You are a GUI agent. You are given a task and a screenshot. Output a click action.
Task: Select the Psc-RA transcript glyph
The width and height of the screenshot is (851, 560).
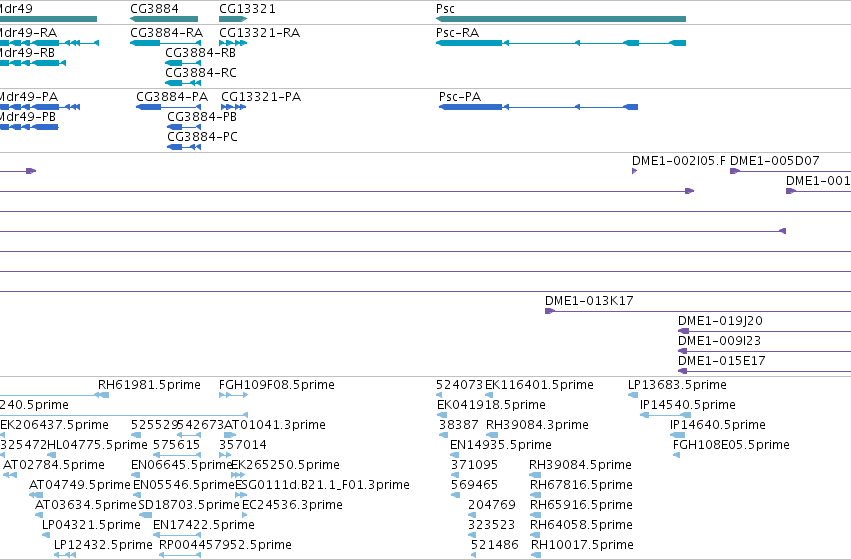pyautogui.click(x=561, y=43)
